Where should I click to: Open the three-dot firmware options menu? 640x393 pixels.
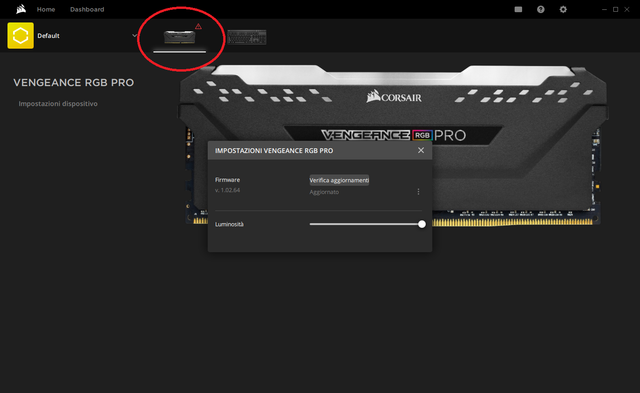418,192
